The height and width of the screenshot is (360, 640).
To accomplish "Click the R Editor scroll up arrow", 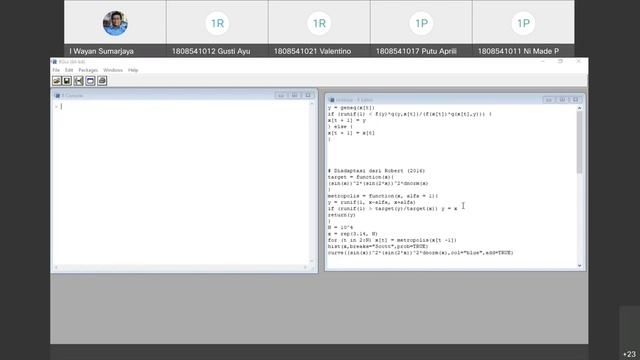I will [x=580, y=108].
